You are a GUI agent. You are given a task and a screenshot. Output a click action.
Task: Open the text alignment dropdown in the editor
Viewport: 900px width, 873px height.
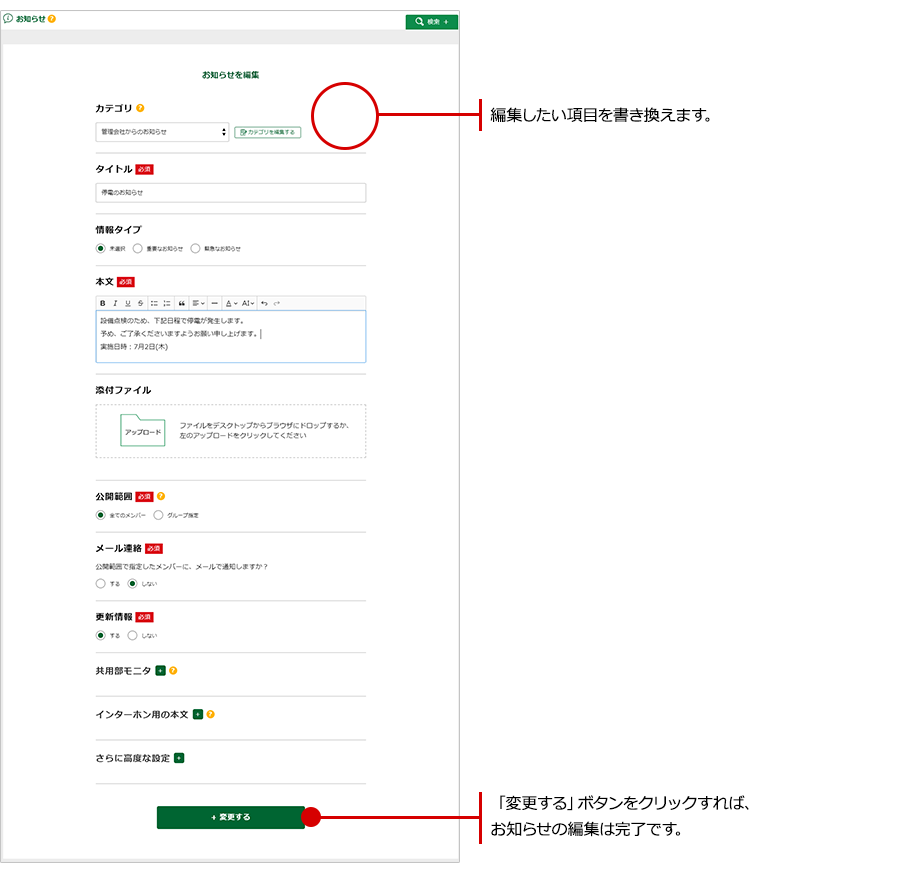[198, 303]
